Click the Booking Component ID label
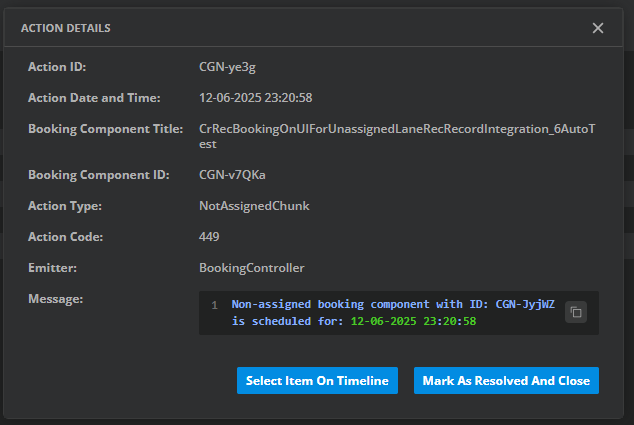 pos(99,175)
